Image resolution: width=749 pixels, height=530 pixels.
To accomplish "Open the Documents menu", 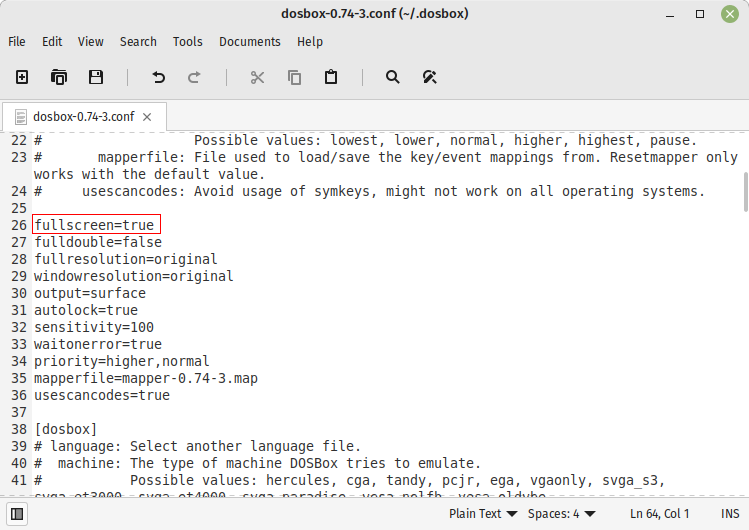I will coord(250,42).
